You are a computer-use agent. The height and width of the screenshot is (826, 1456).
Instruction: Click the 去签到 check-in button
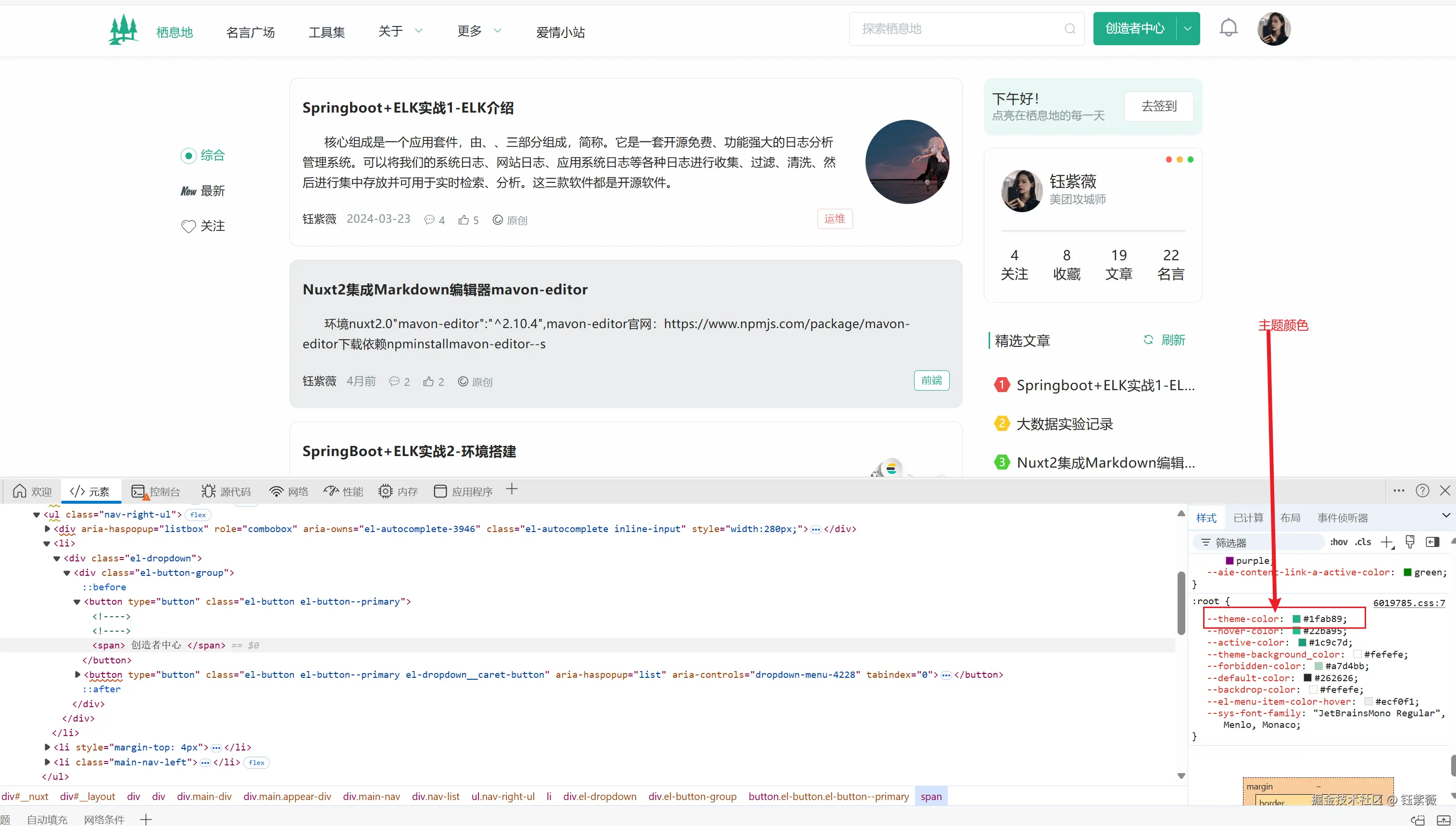1158,106
